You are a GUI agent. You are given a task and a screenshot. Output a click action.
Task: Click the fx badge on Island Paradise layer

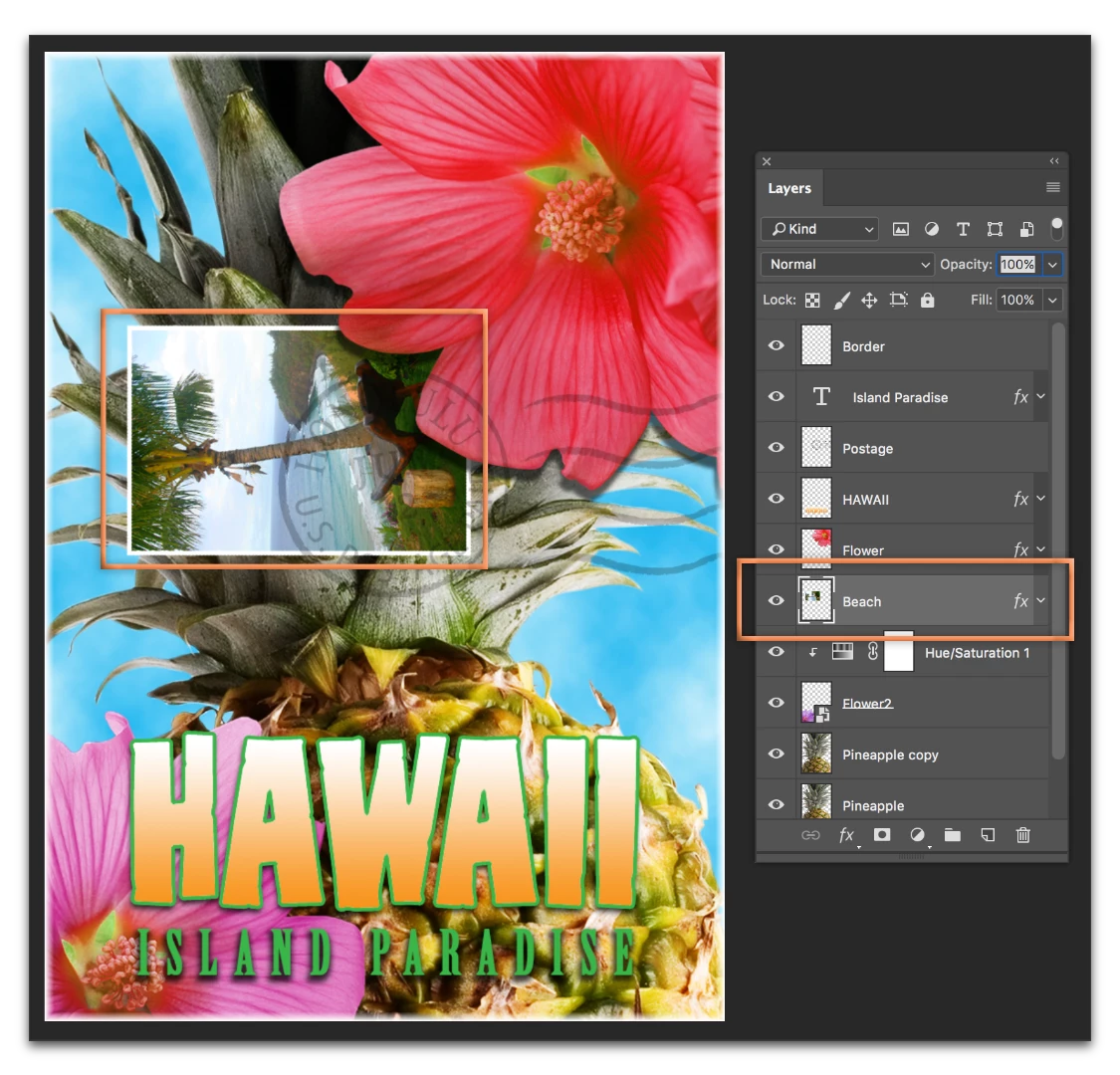point(1020,396)
